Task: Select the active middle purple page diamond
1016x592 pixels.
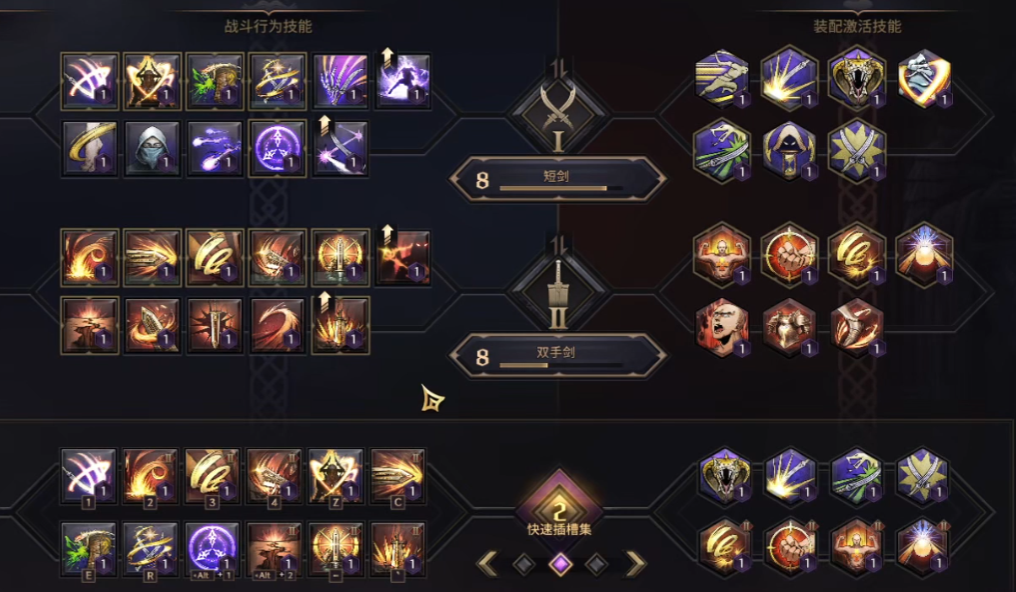Action: tap(560, 564)
